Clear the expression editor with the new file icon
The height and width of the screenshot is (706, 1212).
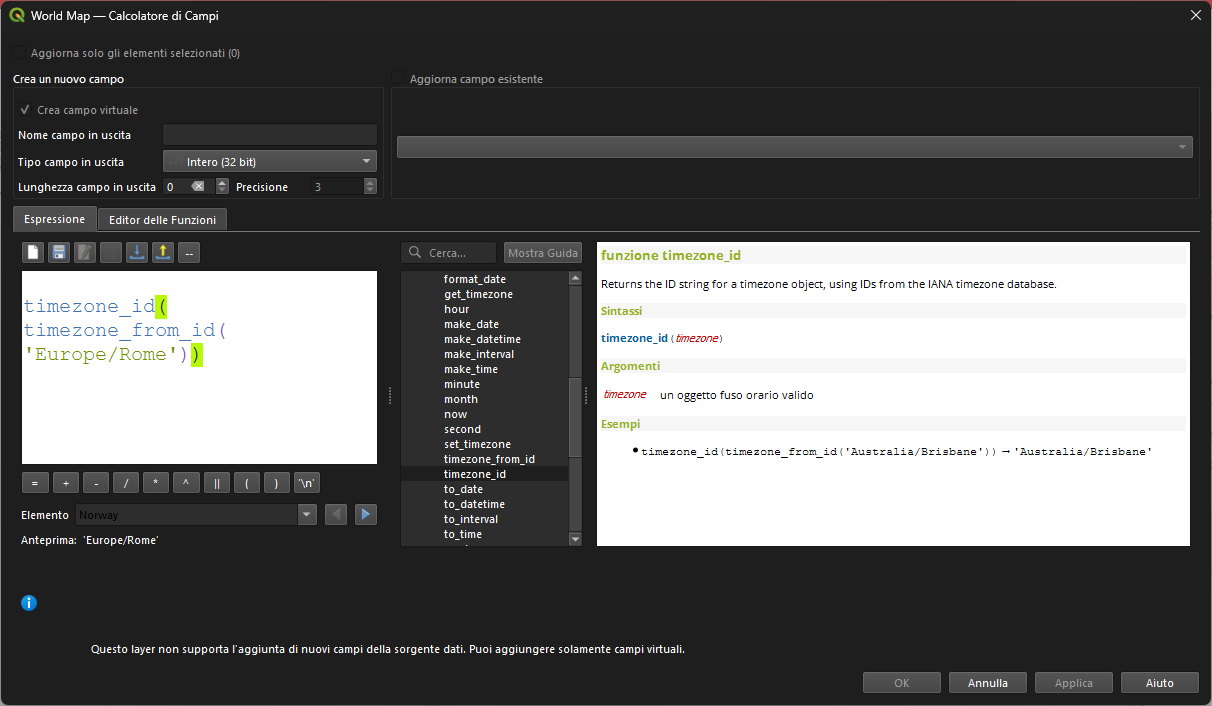(x=33, y=253)
